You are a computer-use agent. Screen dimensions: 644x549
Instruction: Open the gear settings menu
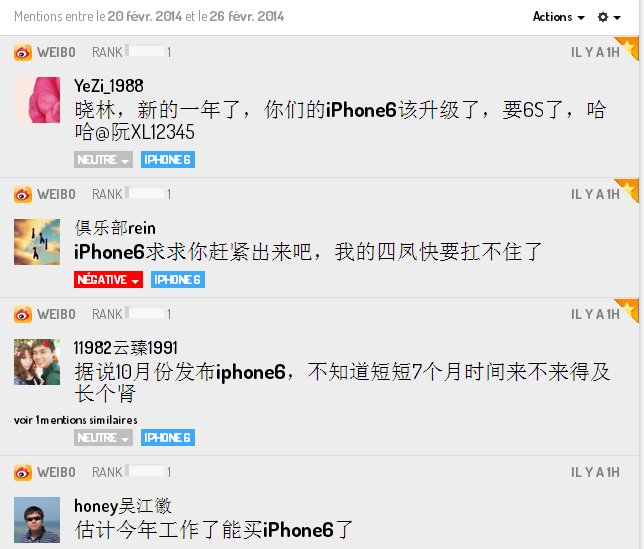pos(609,17)
